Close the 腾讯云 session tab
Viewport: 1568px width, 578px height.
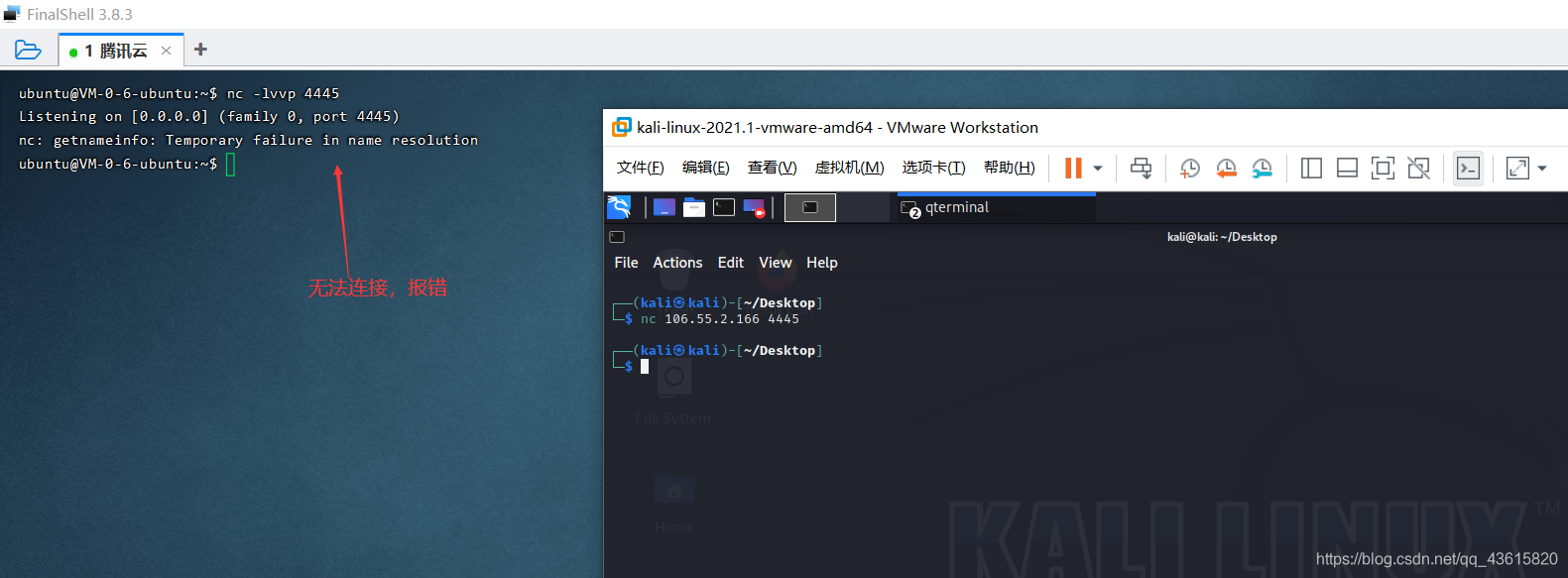pos(166,51)
